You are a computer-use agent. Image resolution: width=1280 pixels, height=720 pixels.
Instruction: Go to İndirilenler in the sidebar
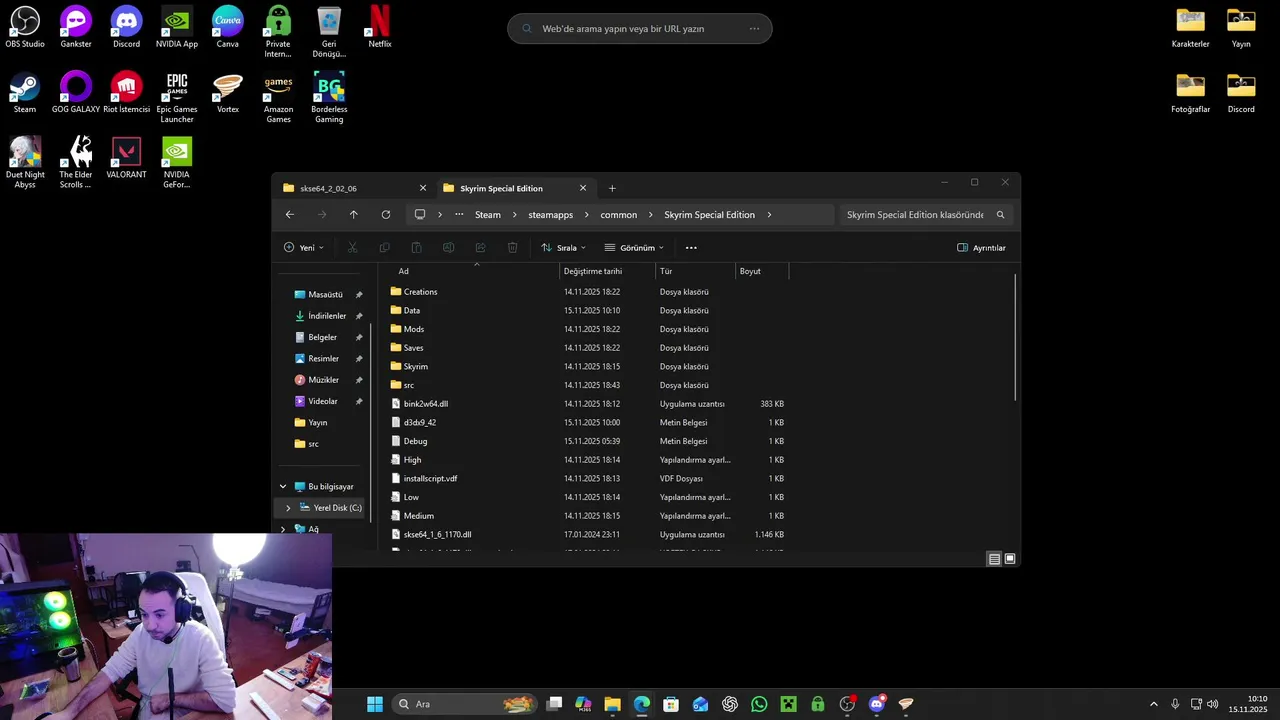click(x=327, y=316)
